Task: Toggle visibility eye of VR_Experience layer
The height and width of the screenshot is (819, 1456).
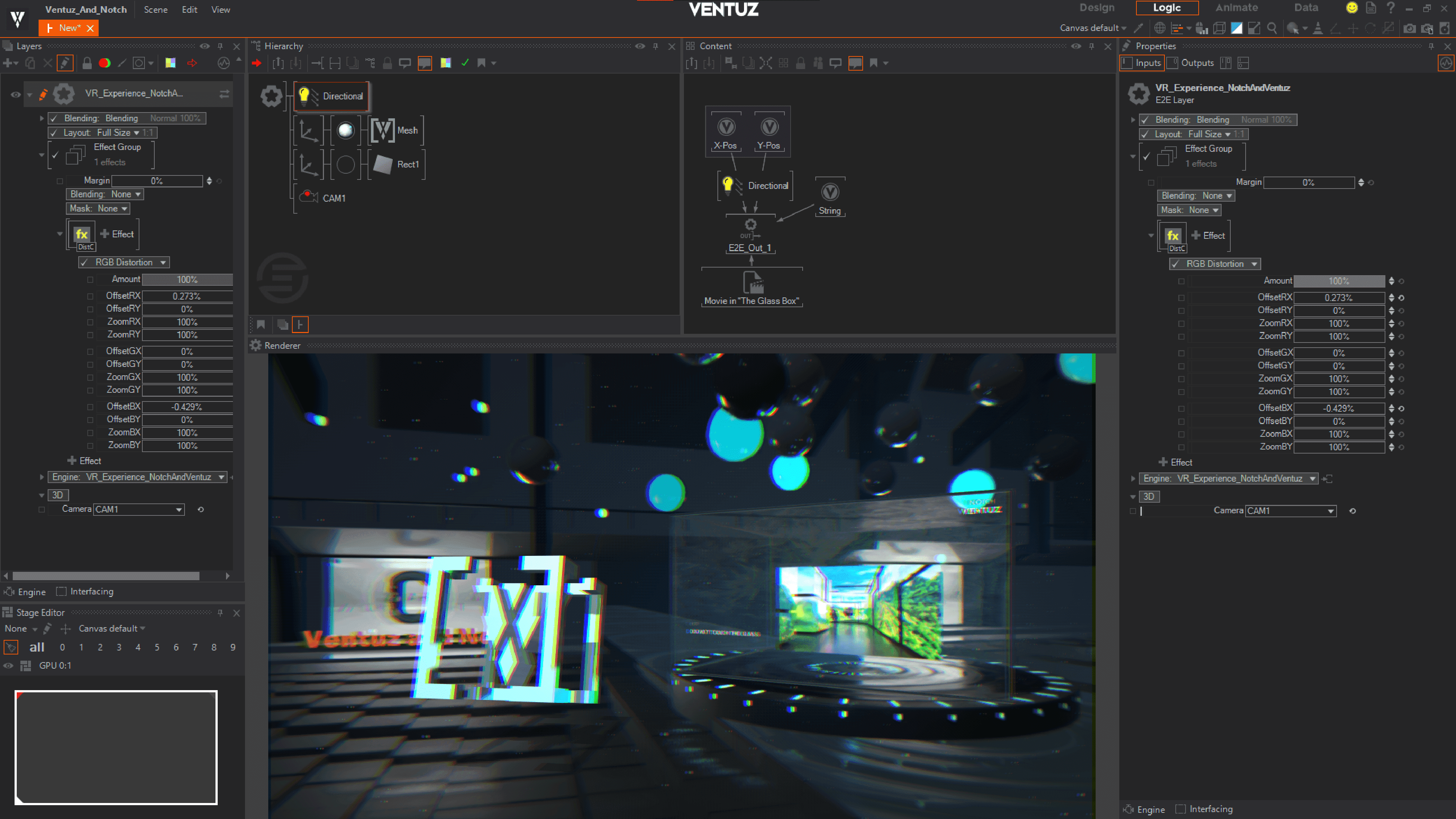Action: pyautogui.click(x=15, y=94)
